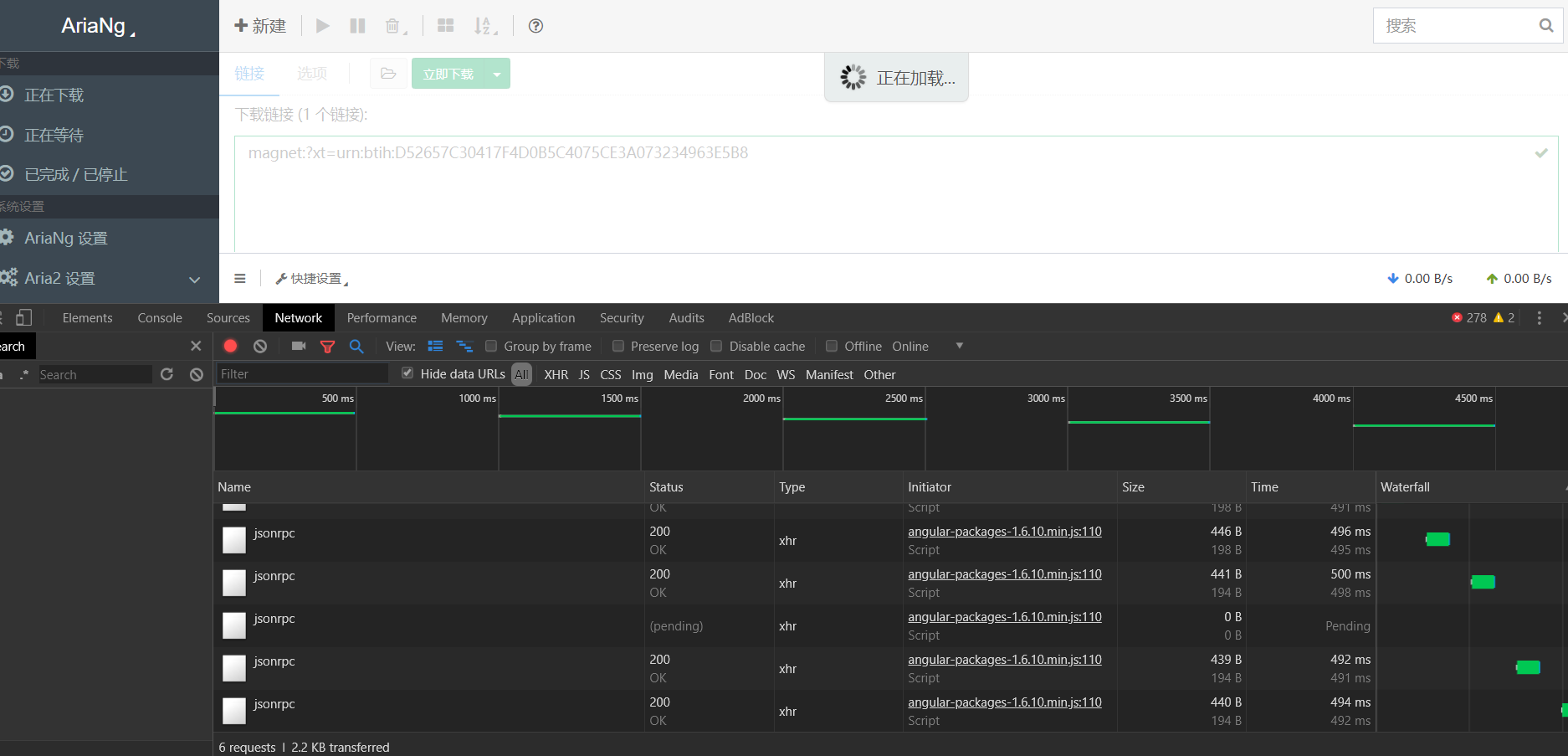Open the Performance tab in DevTools
Screen dimensions: 1568x756
click(382, 318)
